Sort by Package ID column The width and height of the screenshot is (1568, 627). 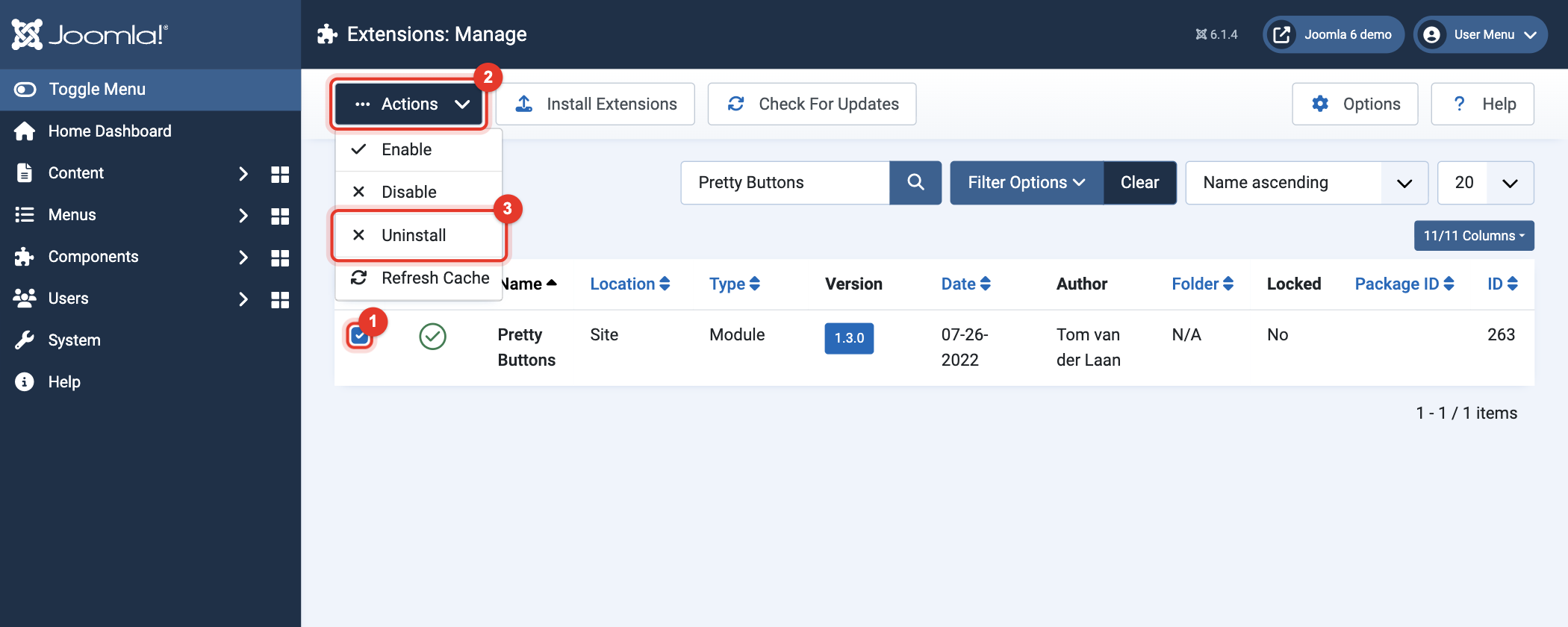[x=1404, y=284]
